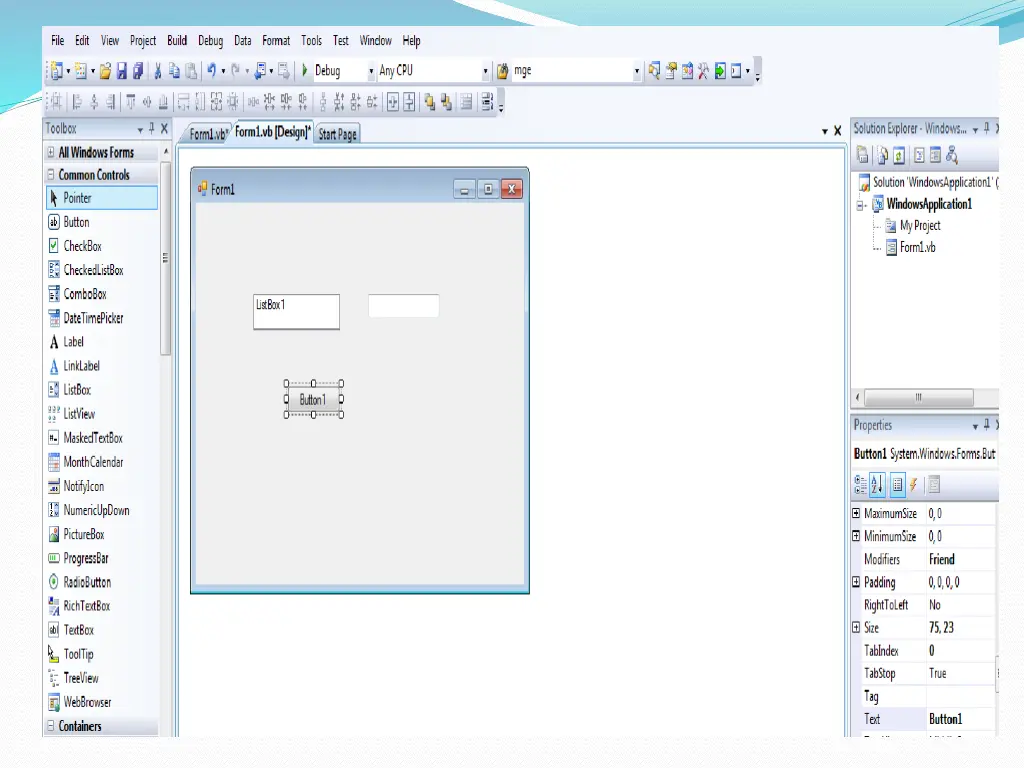This screenshot has width=1024, height=768.
Task: Toggle the Solution Explorer auto-hide pin
Action: click(986, 128)
